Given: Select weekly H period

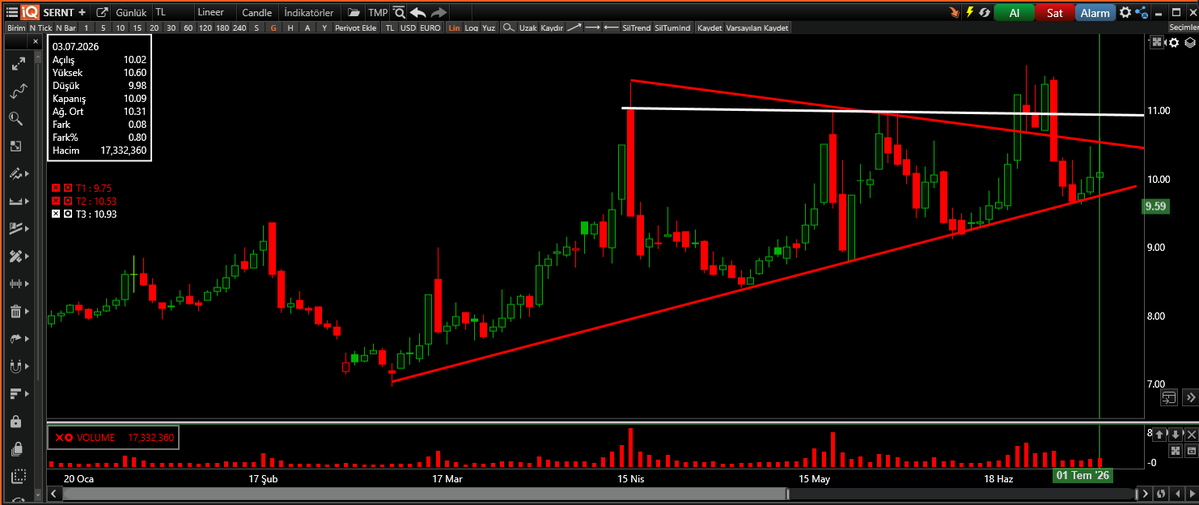Looking at the screenshot, I should point(291,28).
